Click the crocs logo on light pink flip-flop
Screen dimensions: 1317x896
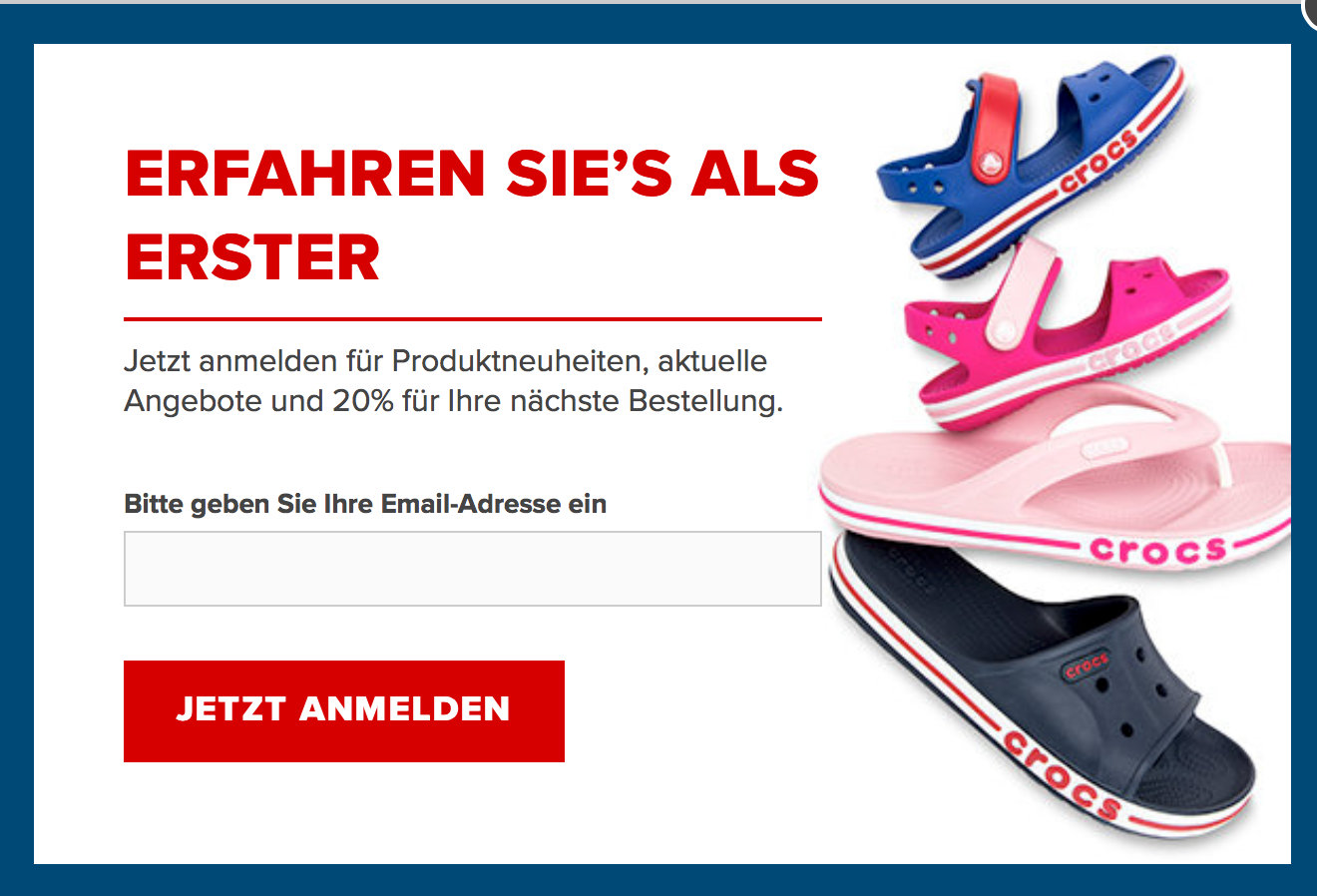click(x=1157, y=549)
